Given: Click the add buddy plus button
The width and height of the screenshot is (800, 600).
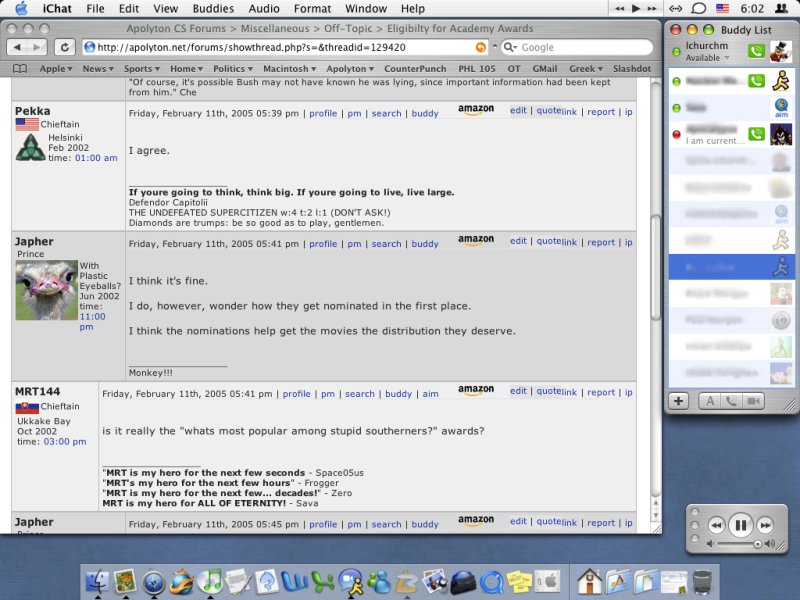Looking at the screenshot, I should point(679,401).
